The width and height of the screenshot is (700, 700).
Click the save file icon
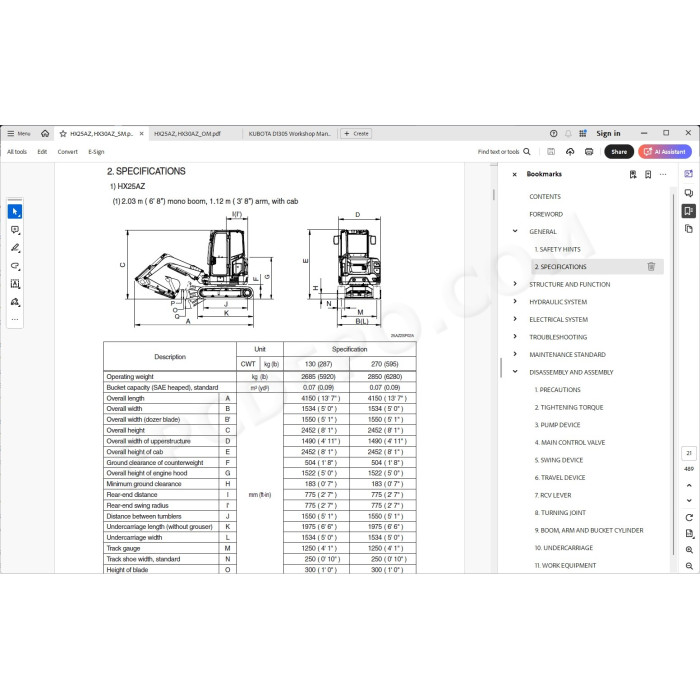click(551, 152)
